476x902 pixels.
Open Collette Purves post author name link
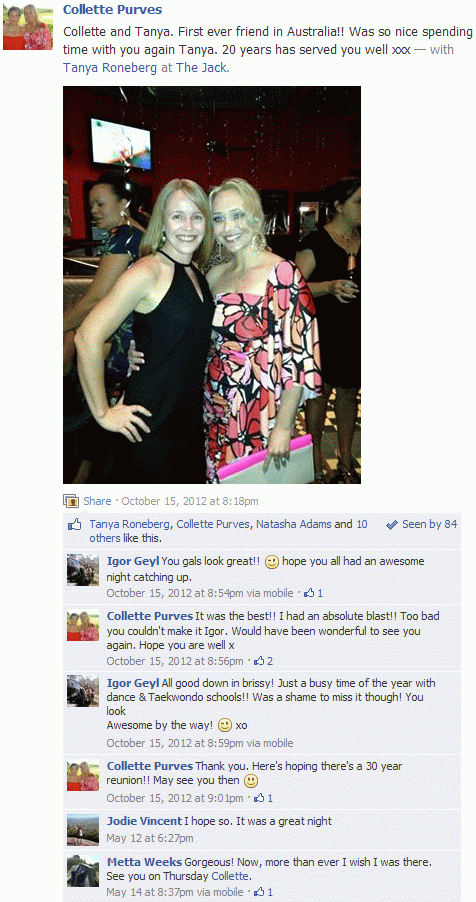coord(112,10)
